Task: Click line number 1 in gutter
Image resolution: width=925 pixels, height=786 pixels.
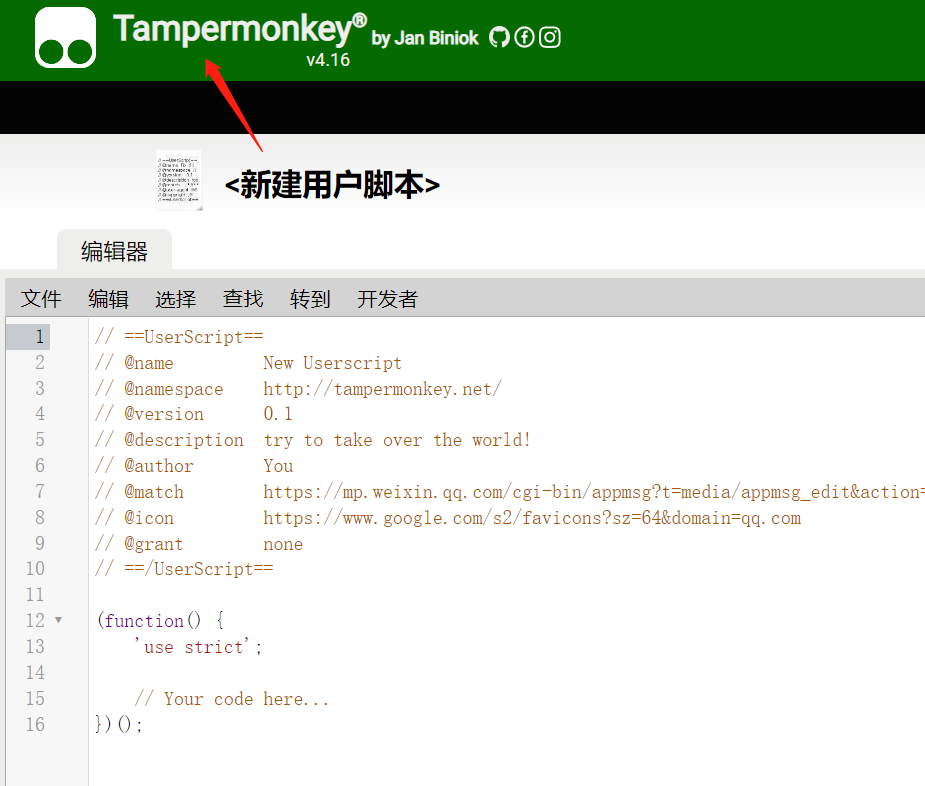Action: tap(40, 336)
